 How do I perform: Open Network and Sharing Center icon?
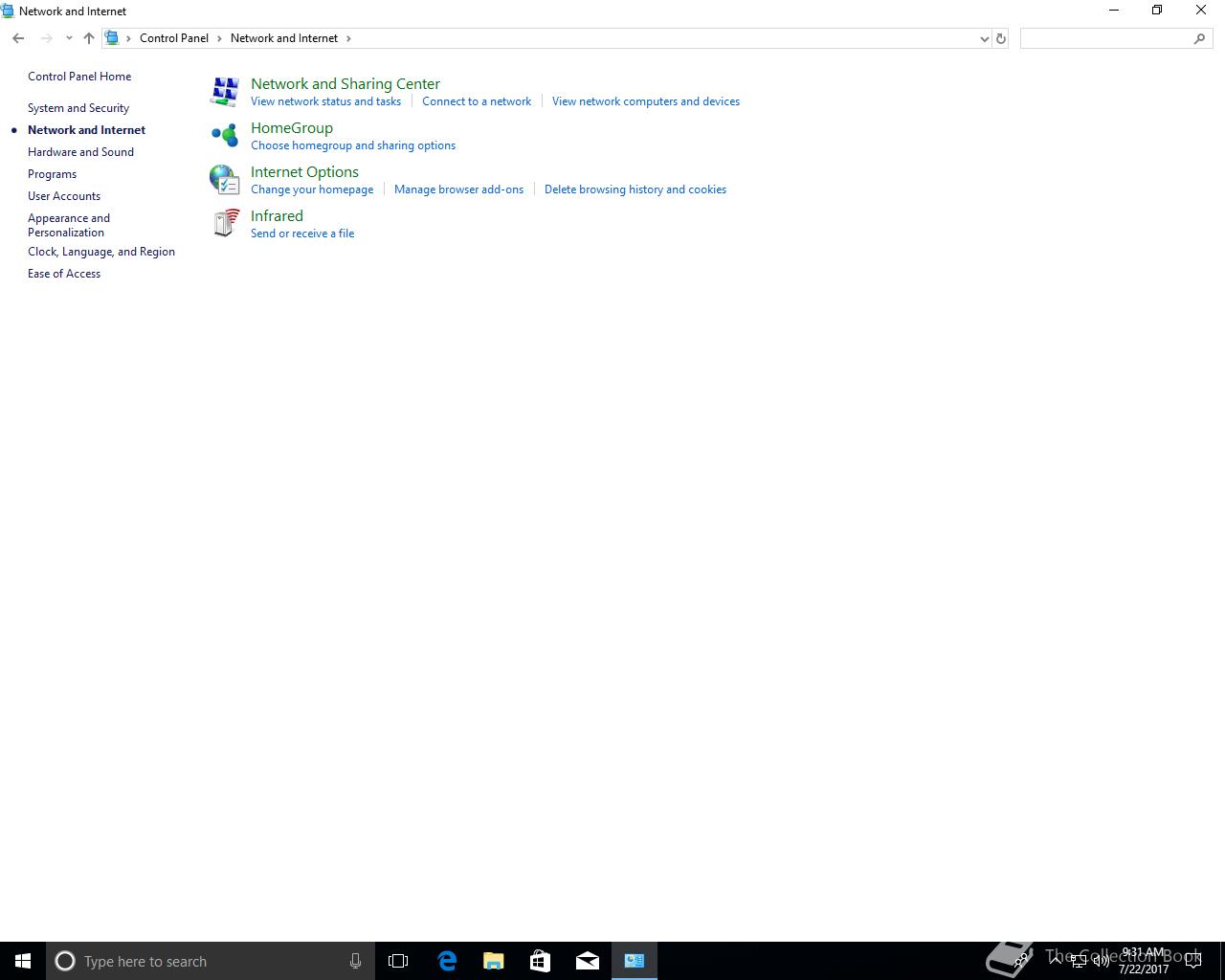tap(225, 92)
